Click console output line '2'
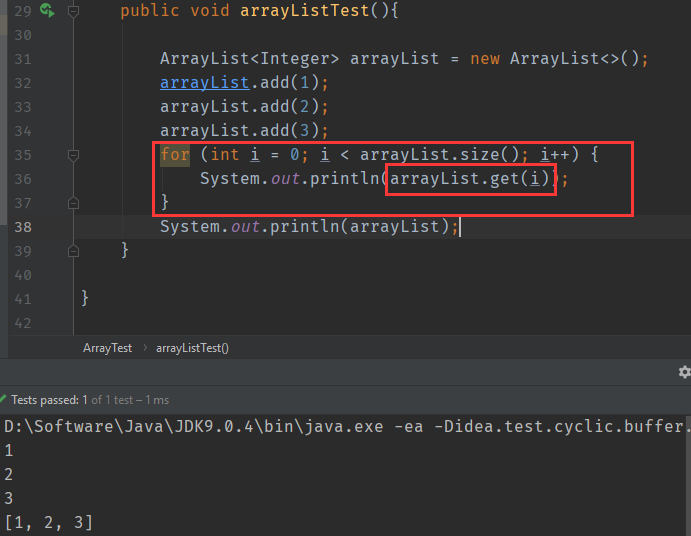Screen dimensions: 691x536 (x=9, y=474)
